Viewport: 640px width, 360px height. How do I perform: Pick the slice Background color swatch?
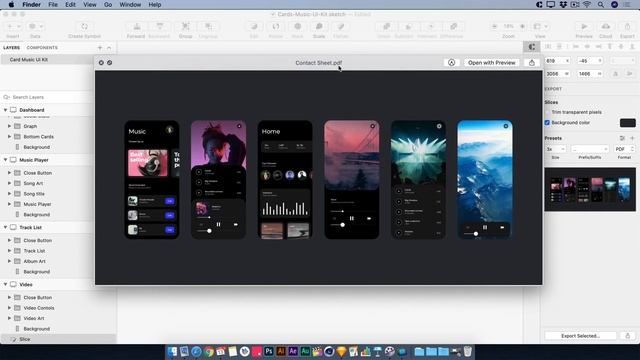(627, 122)
